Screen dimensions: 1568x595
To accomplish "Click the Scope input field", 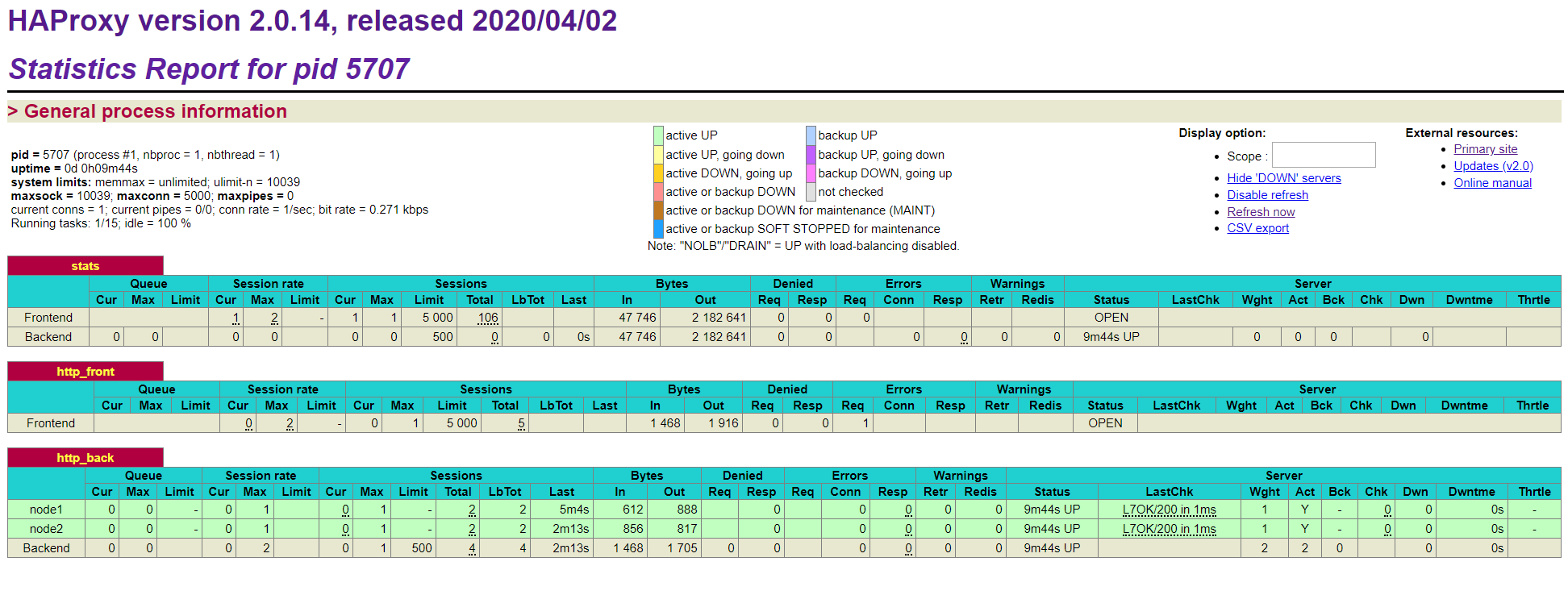I will pos(1323,155).
